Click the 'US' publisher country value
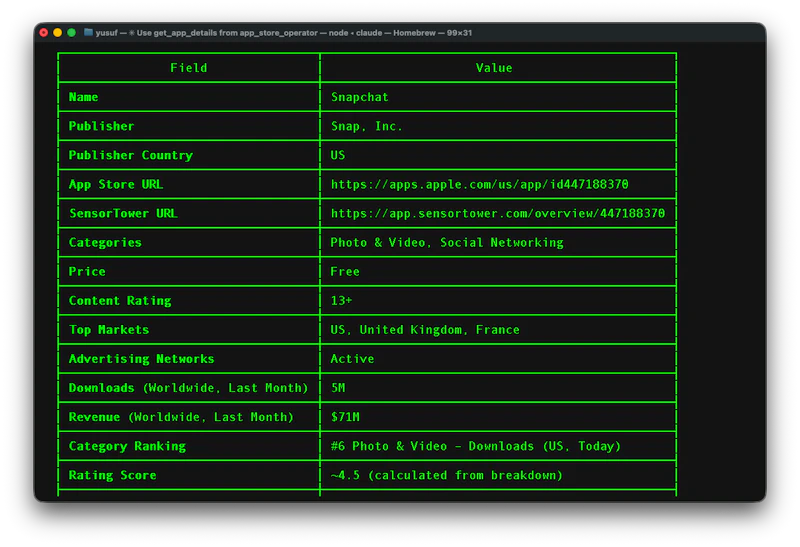This screenshot has height=547, width=800. pos(338,155)
